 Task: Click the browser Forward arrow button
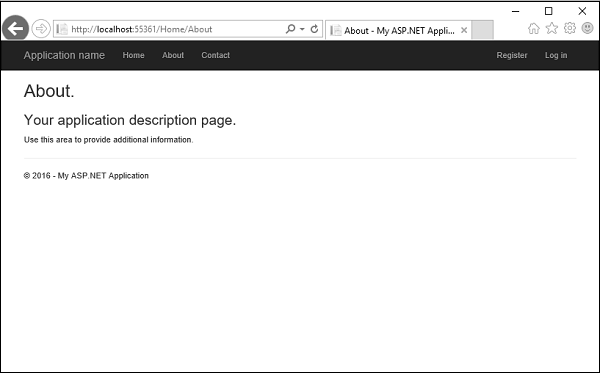(x=41, y=29)
